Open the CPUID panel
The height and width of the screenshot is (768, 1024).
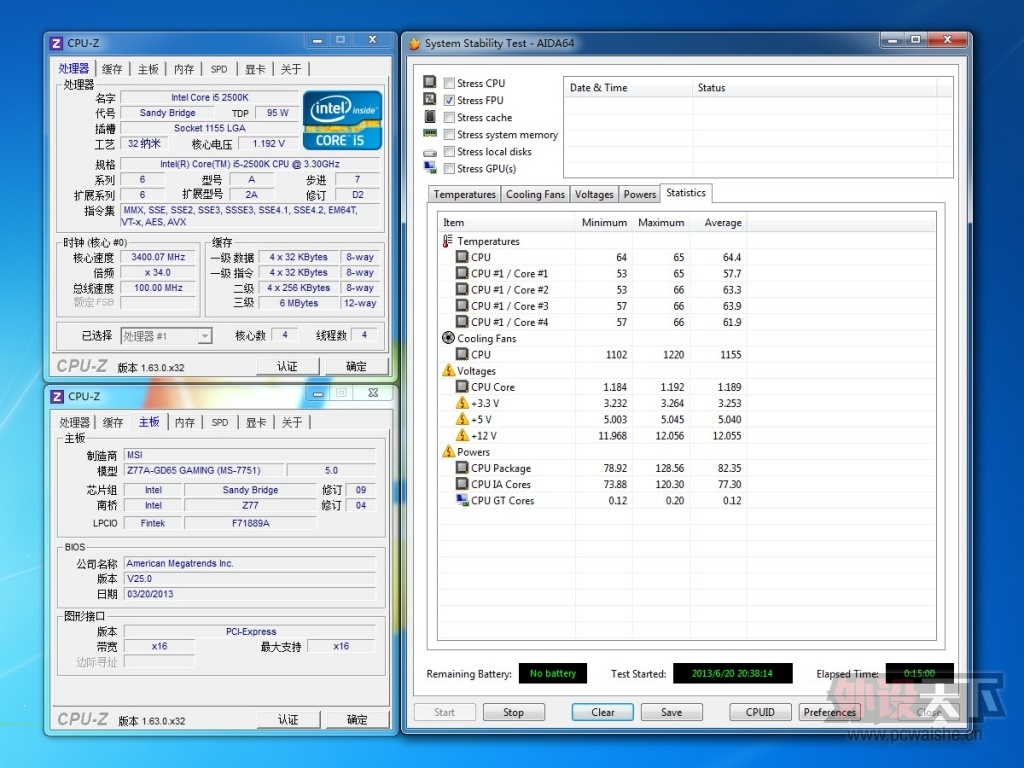click(x=760, y=712)
